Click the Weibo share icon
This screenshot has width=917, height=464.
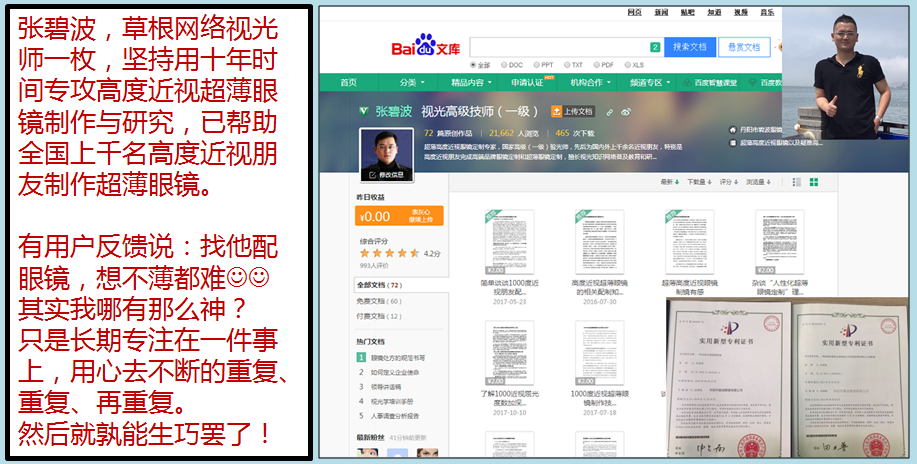click(x=626, y=112)
